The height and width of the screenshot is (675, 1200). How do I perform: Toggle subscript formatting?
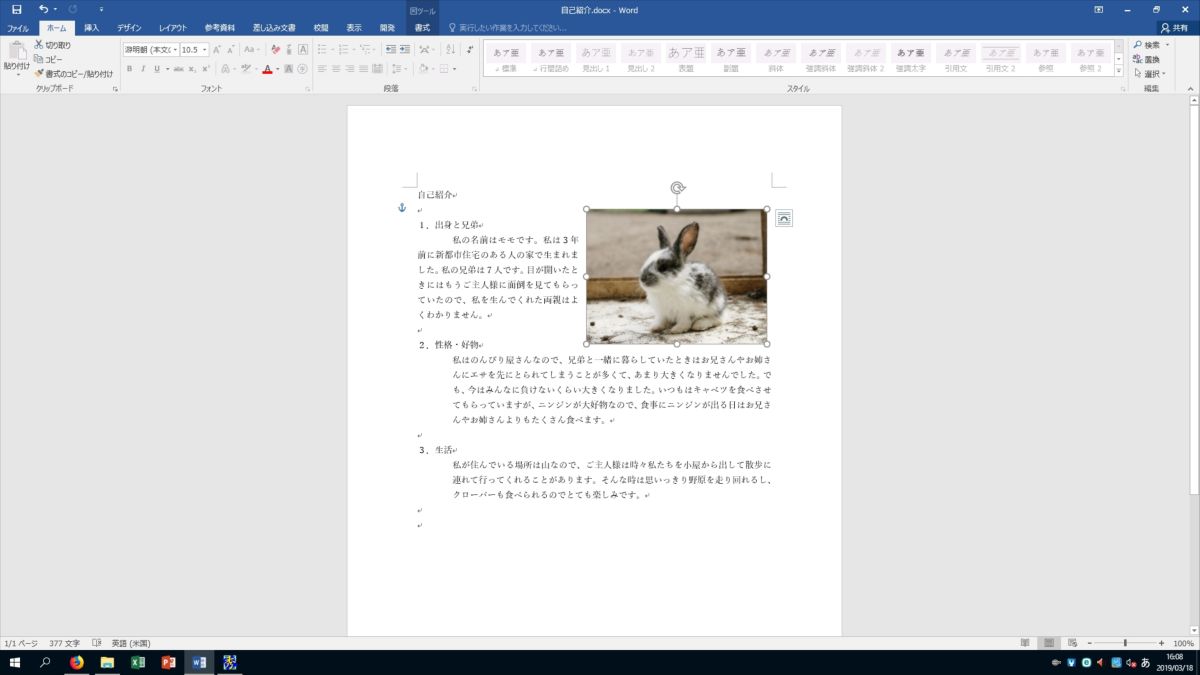click(192, 69)
